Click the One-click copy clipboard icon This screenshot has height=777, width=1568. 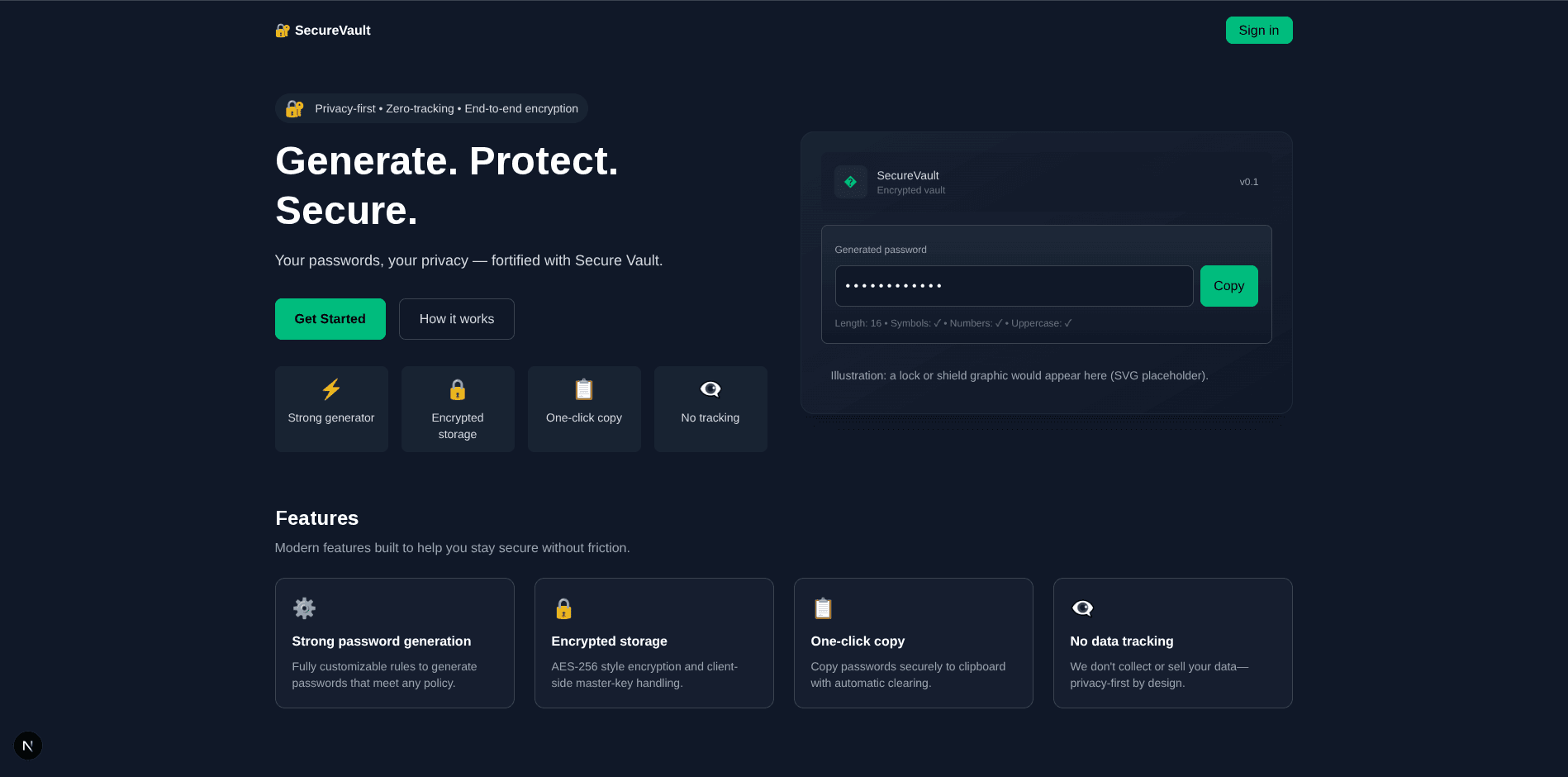(x=584, y=389)
